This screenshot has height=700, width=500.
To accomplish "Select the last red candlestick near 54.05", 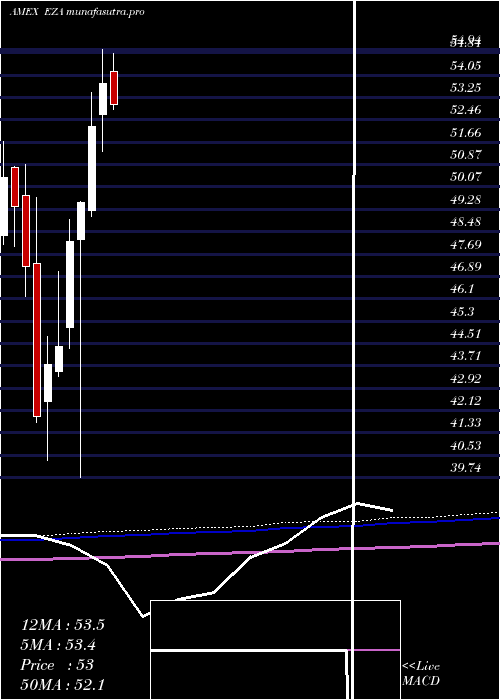I will [114, 88].
